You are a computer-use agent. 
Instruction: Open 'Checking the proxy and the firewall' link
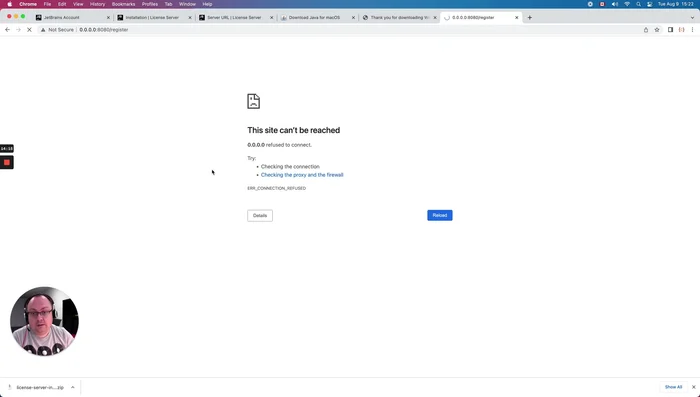coord(302,175)
